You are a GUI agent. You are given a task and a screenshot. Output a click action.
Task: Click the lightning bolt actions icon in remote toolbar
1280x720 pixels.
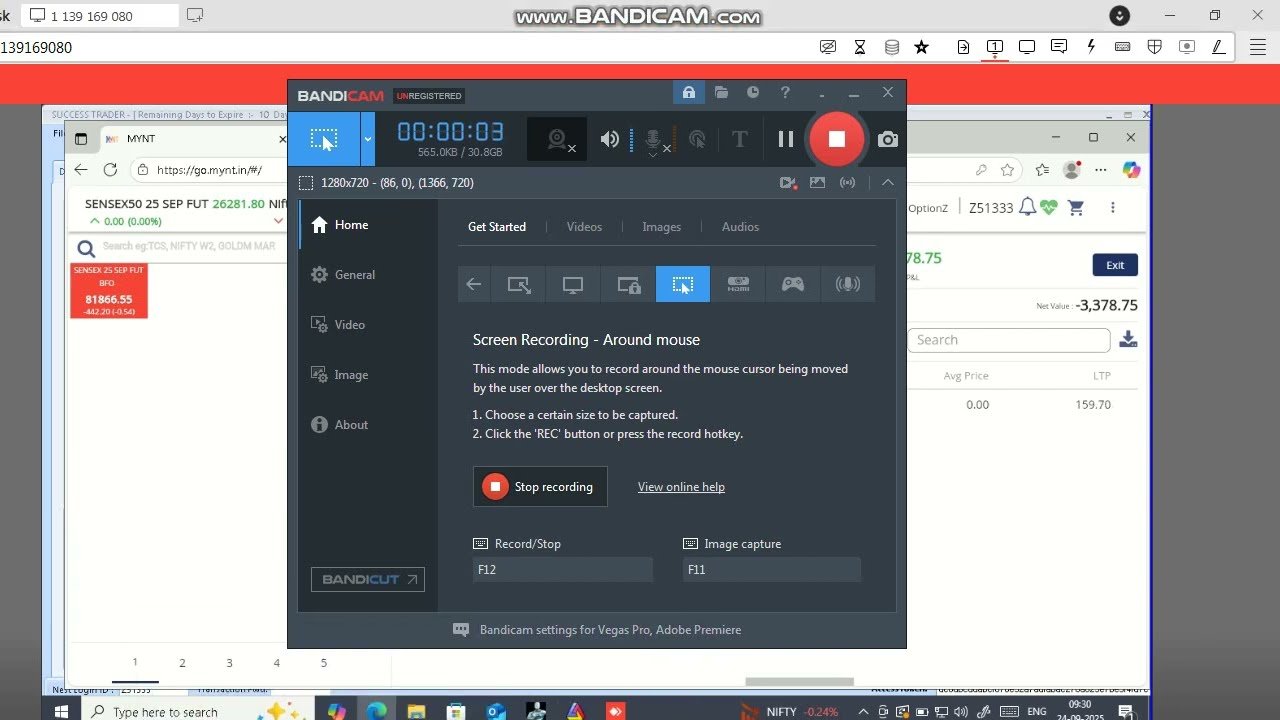1091,47
